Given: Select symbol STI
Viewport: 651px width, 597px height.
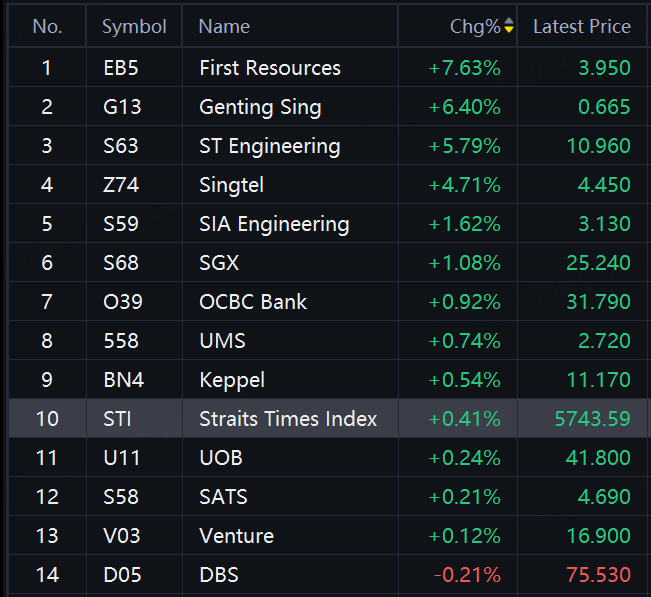Looking at the screenshot, I should [x=117, y=418].
